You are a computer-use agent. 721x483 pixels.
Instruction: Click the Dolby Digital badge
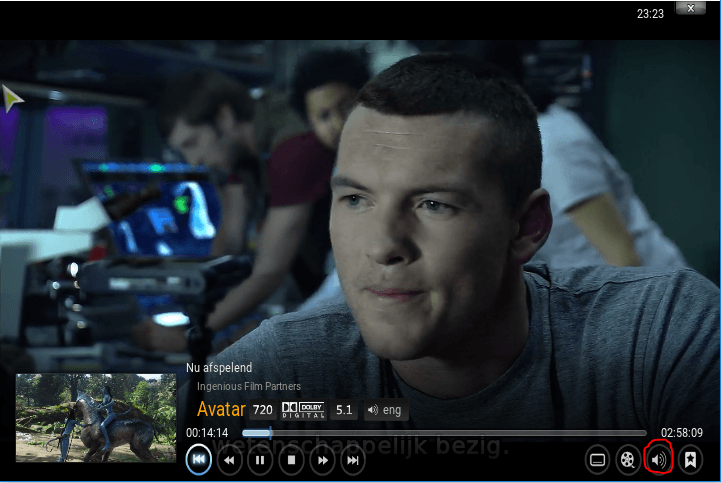(x=304, y=410)
